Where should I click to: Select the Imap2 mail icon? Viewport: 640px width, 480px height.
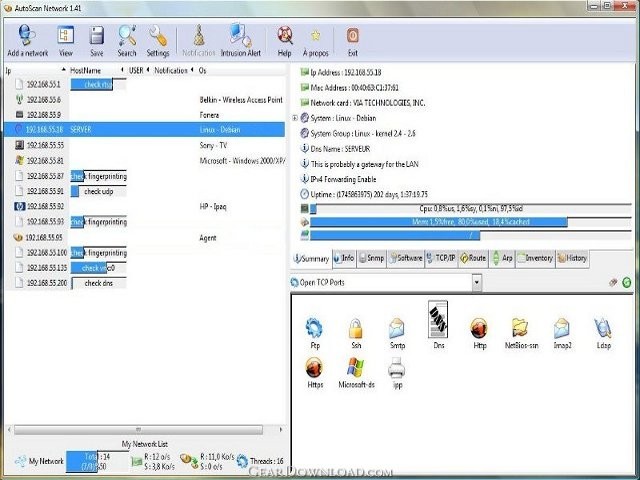(x=562, y=333)
